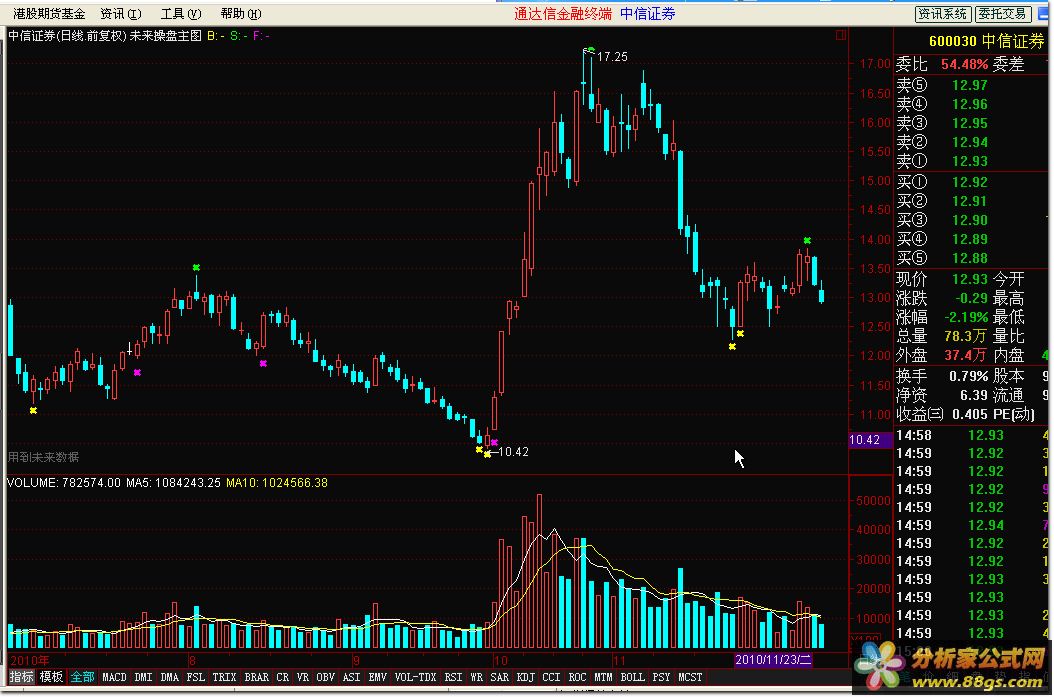Click the 收益(三) 0.405 value
Viewport: 1054px width, 697px height.
(x=970, y=414)
